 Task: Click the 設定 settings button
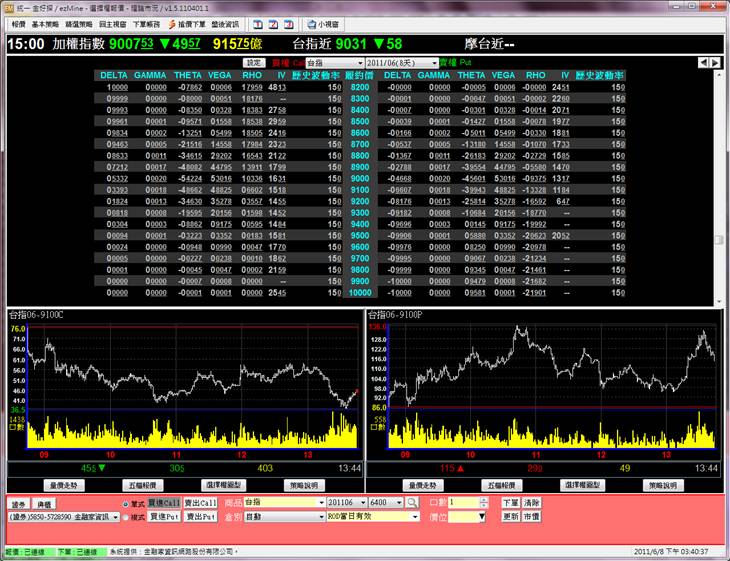tap(256, 62)
